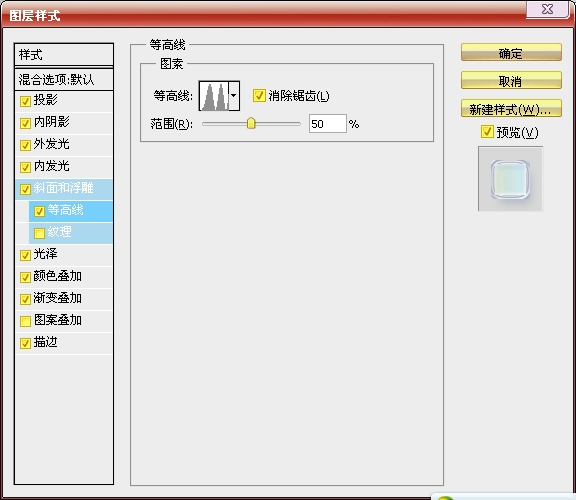The image size is (576, 500).
Task: Disable the 外发光 outer glow checkbox
Action: pos(25,145)
